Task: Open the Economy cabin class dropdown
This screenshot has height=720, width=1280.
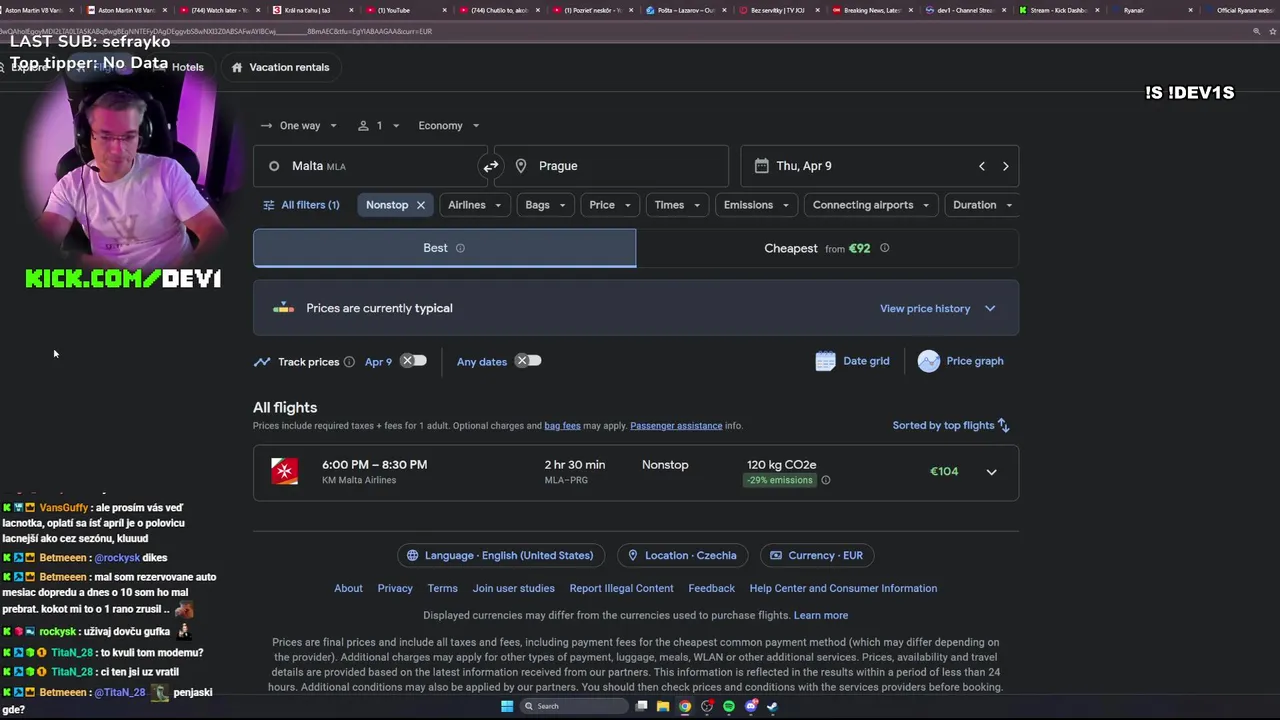Action: click(x=448, y=126)
